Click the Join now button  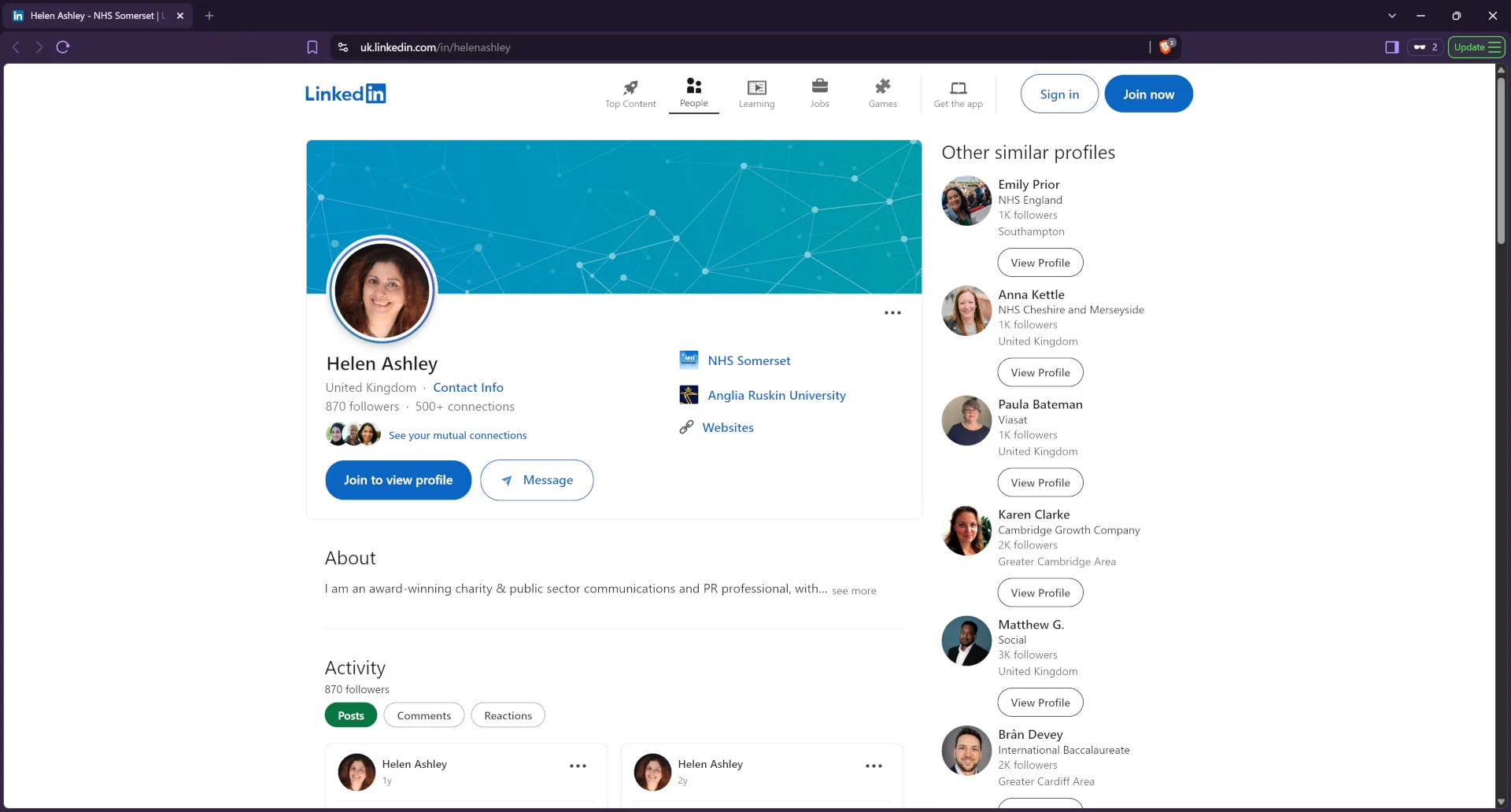click(x=1148, y=94)
